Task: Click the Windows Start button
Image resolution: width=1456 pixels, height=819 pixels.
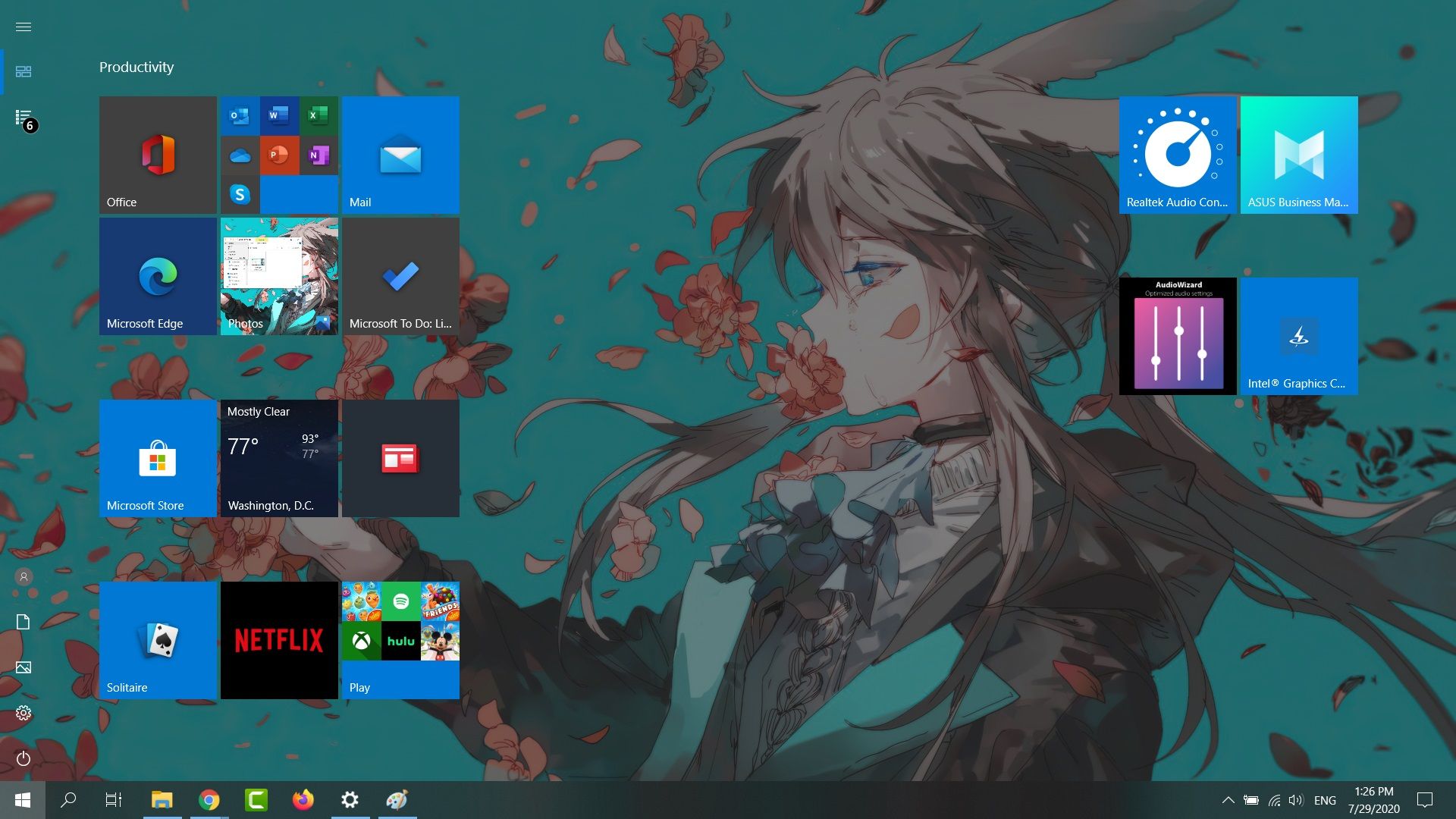Action: tap(23, 800)
